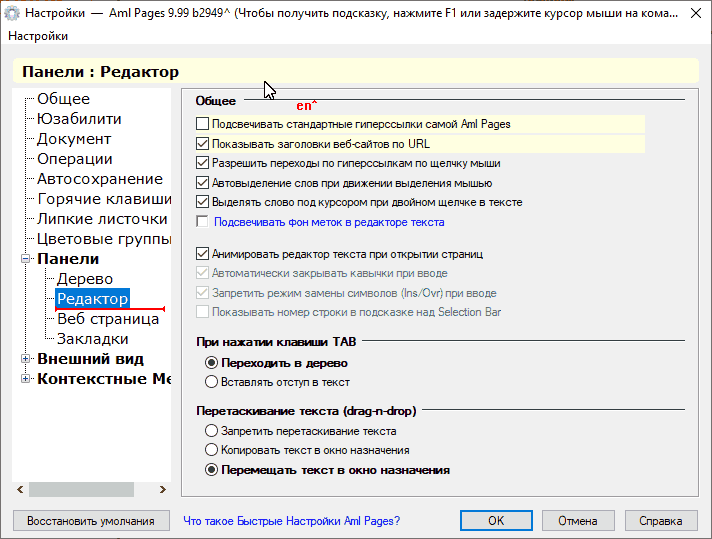Click the Справка button

[x=661, y=521]
